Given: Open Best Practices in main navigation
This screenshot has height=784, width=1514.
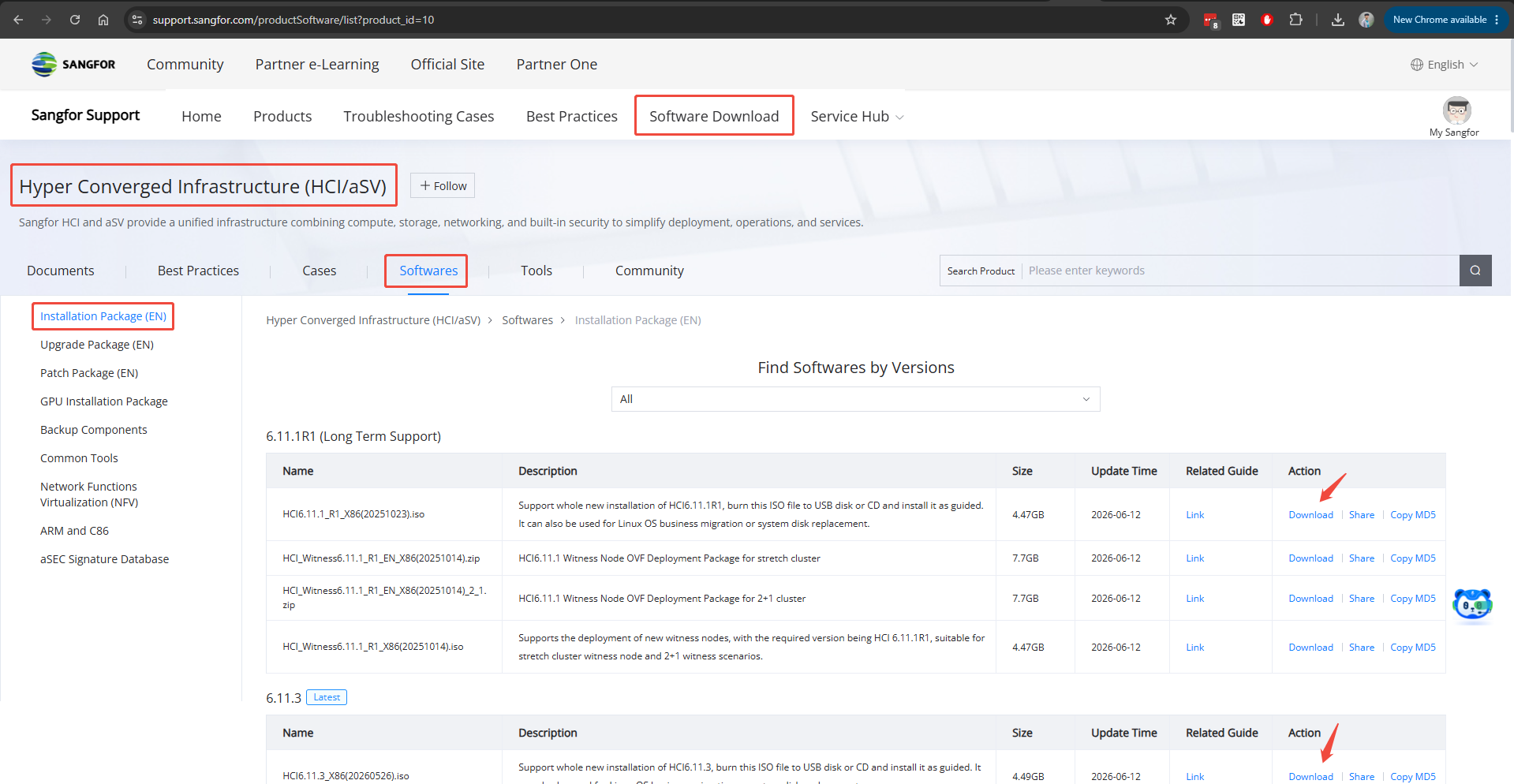Looking at the screenshot, I should click(x=572, y=116).
